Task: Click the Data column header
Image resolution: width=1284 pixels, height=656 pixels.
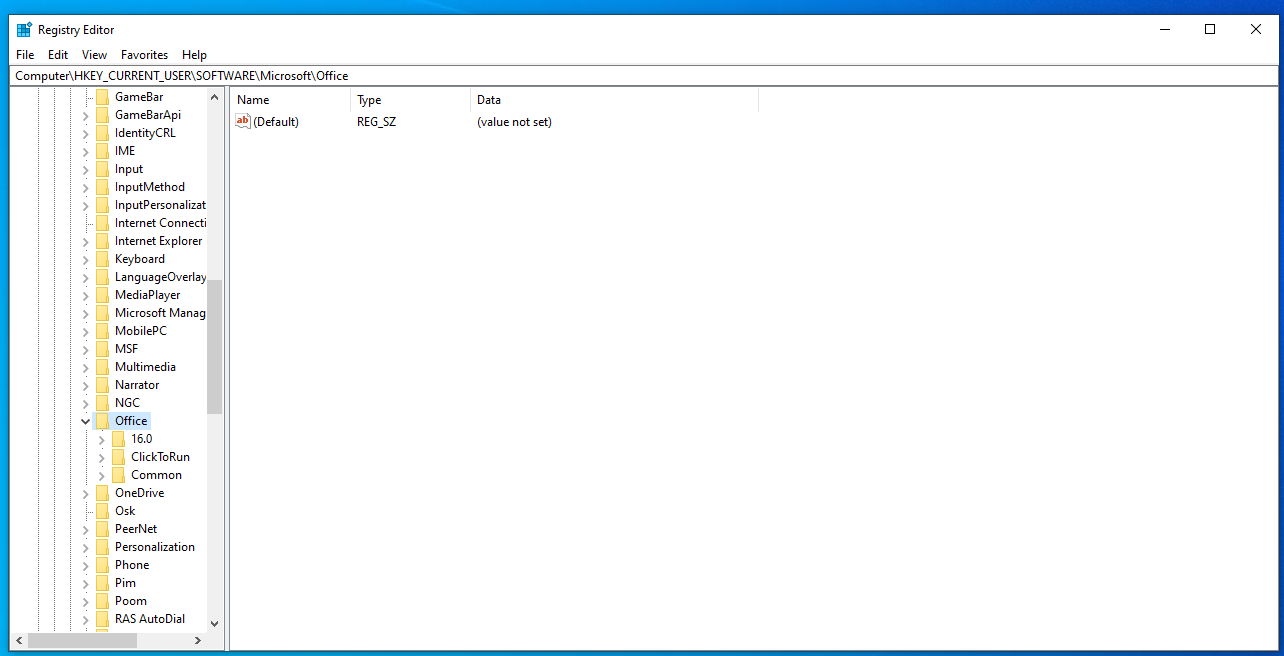Action: [x=615, y=100]
